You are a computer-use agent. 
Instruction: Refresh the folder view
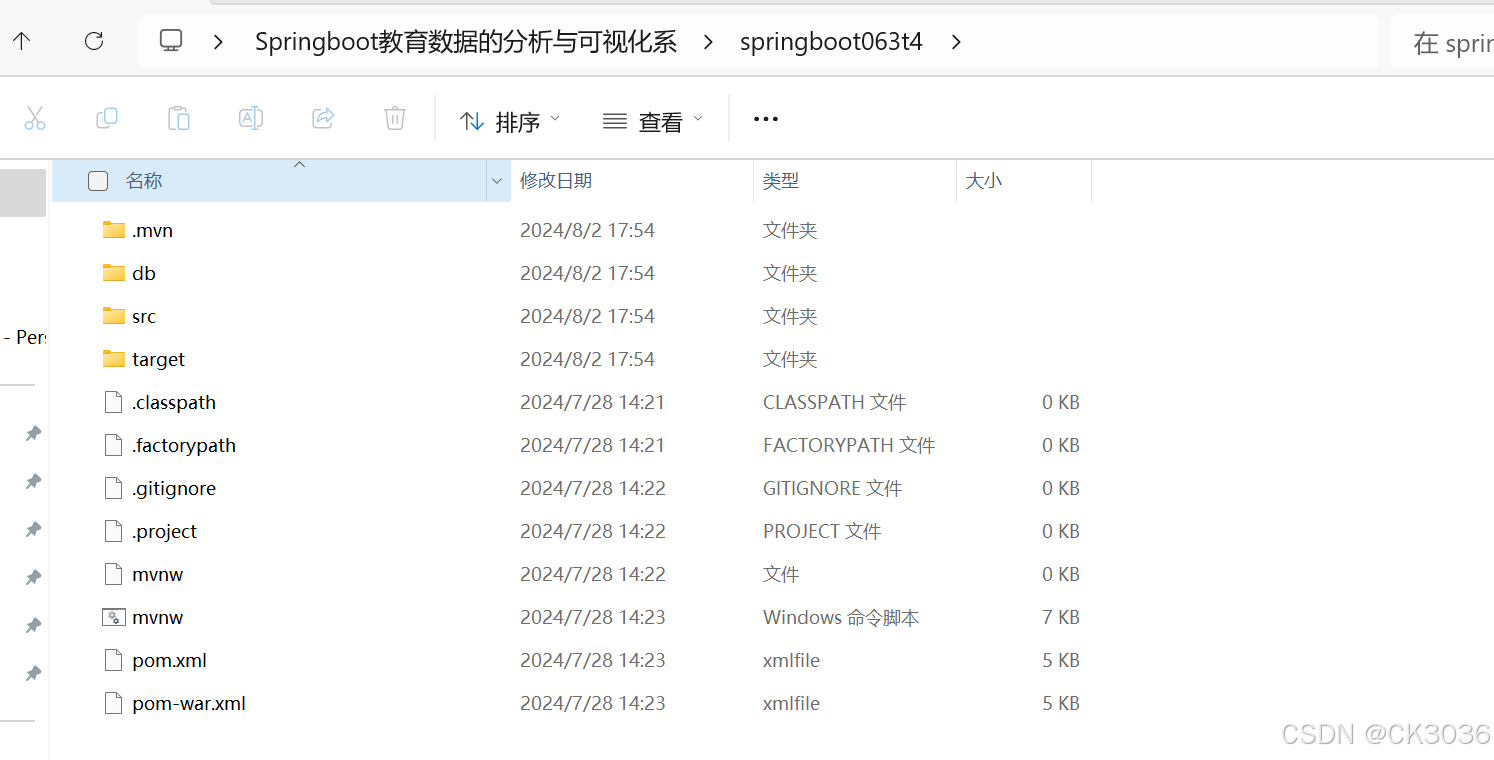click(x=93, y=41)
